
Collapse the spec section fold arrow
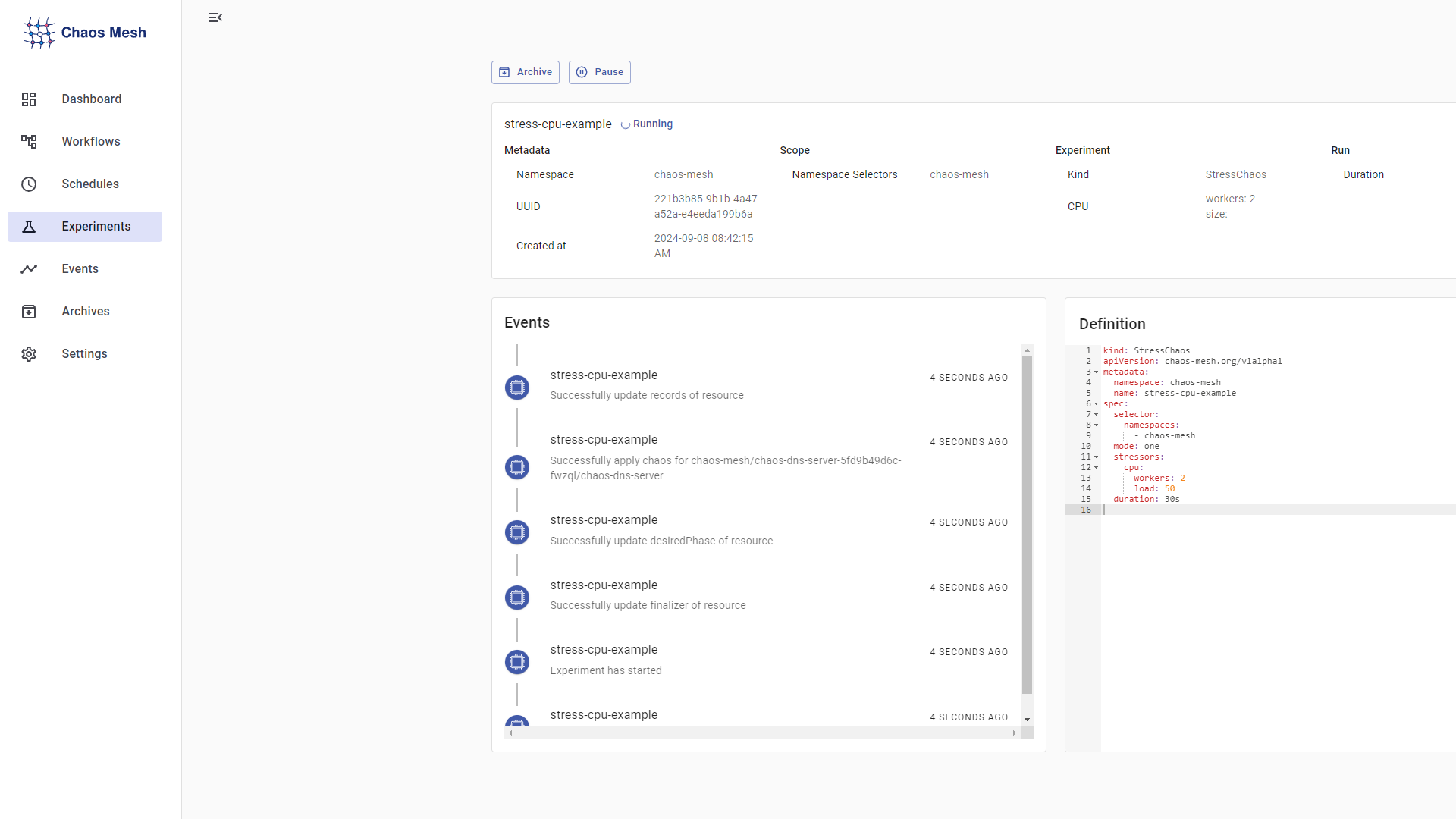1097,404
